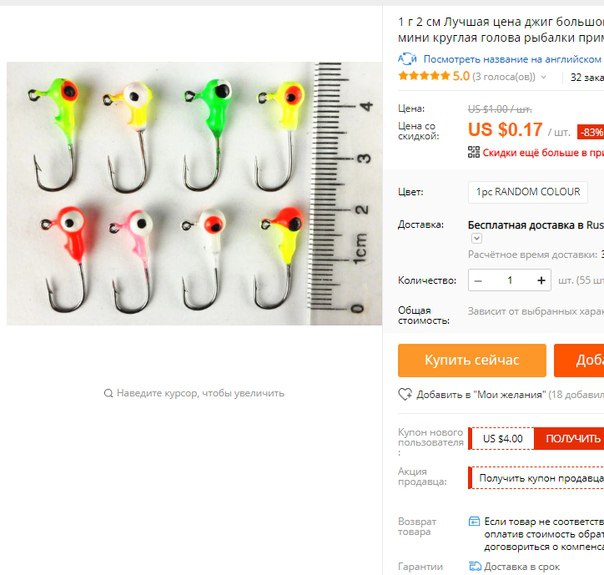Click the quantity input field showing 1

pos(510,280)
